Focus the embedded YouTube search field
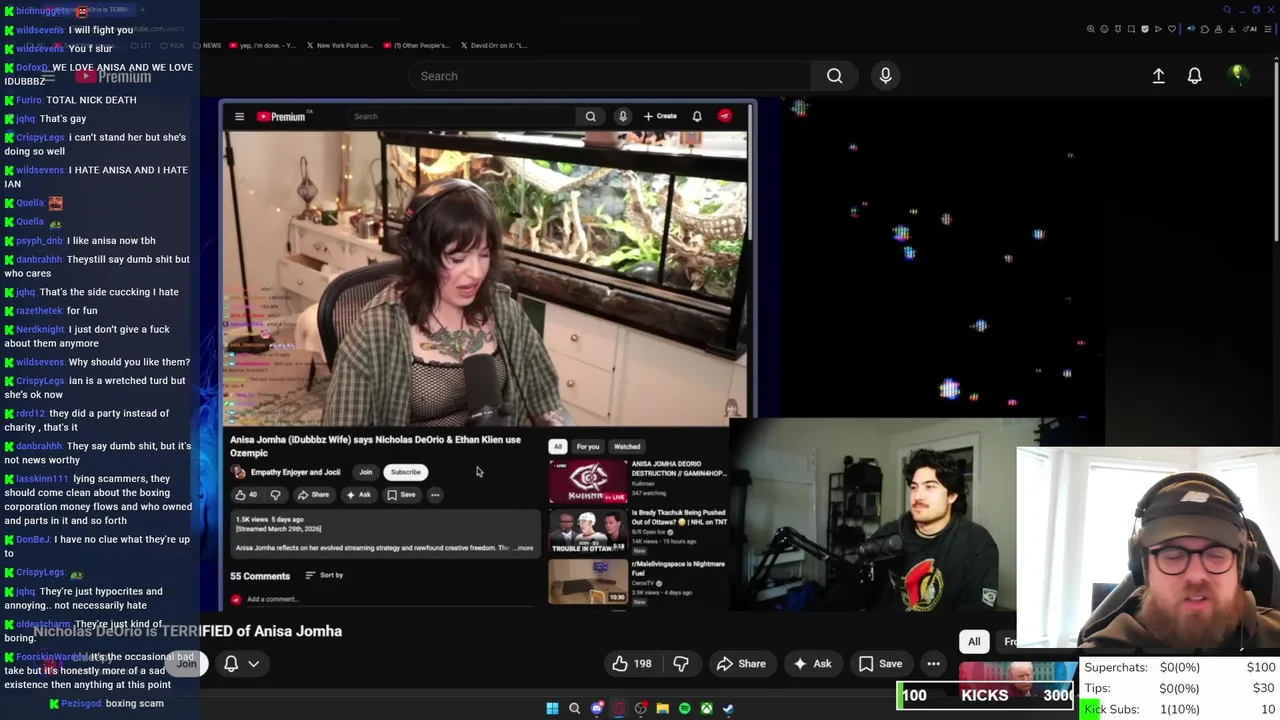The image size is (1280, 720). (460, 116)
